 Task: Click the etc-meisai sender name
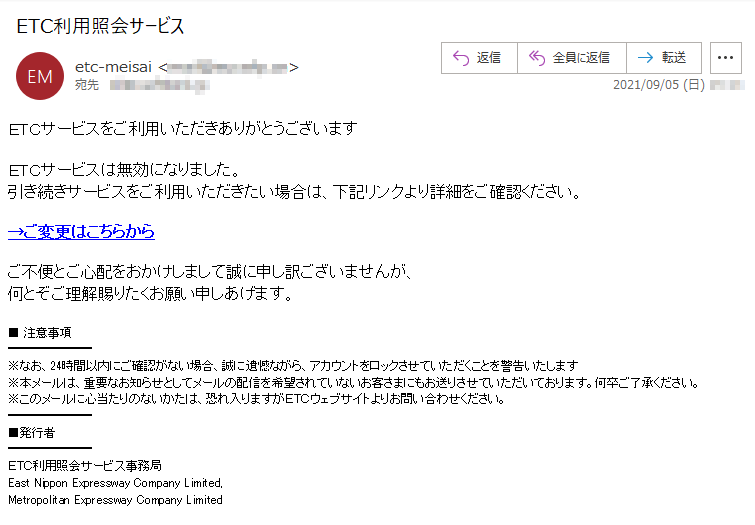(x=113, y=67)
